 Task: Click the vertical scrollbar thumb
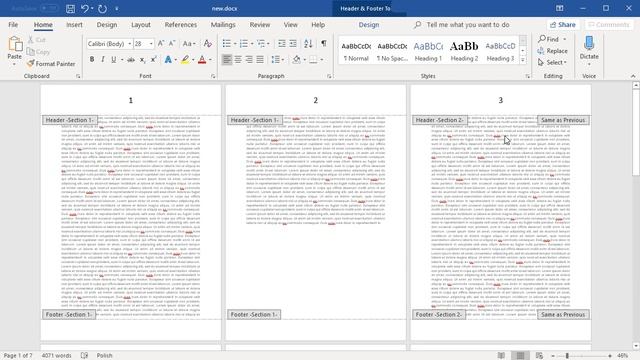[x=636, y=133]
